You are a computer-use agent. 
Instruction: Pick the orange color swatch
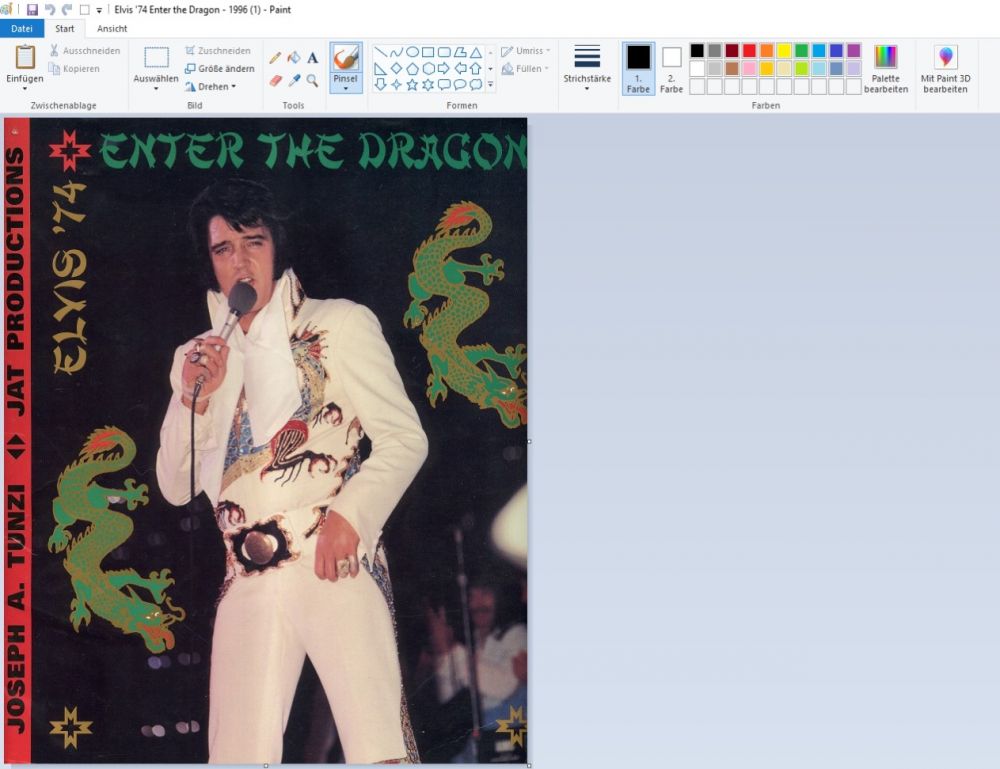767,50
